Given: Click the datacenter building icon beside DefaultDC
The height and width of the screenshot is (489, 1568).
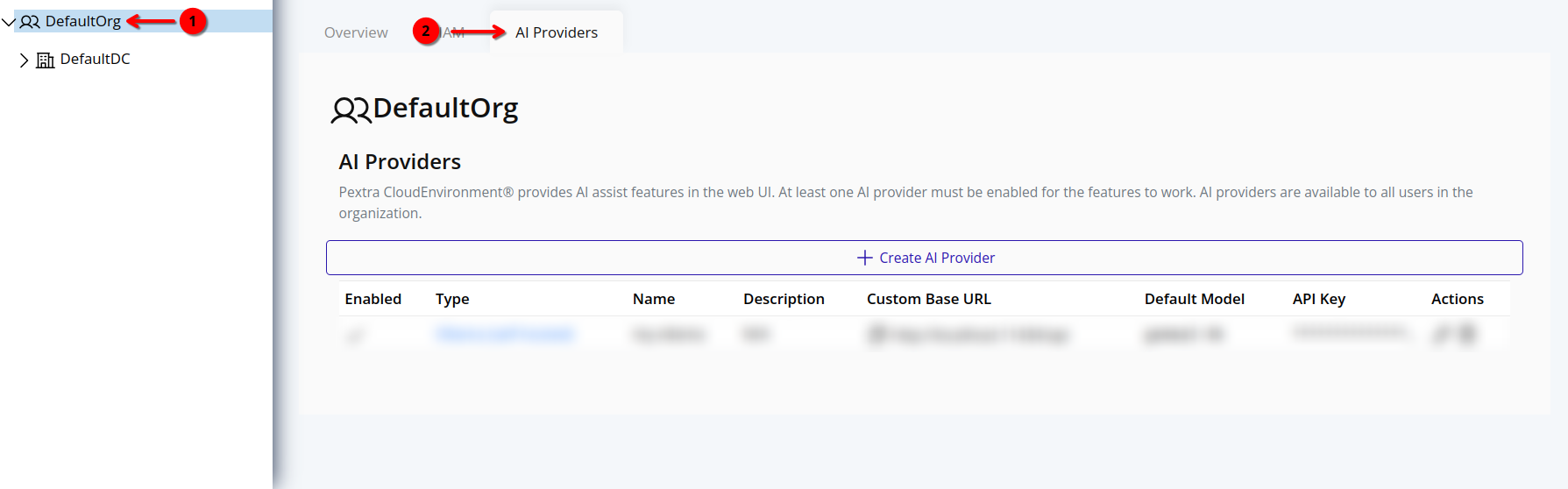Looking at the screenshot, I should pos(45,60).
